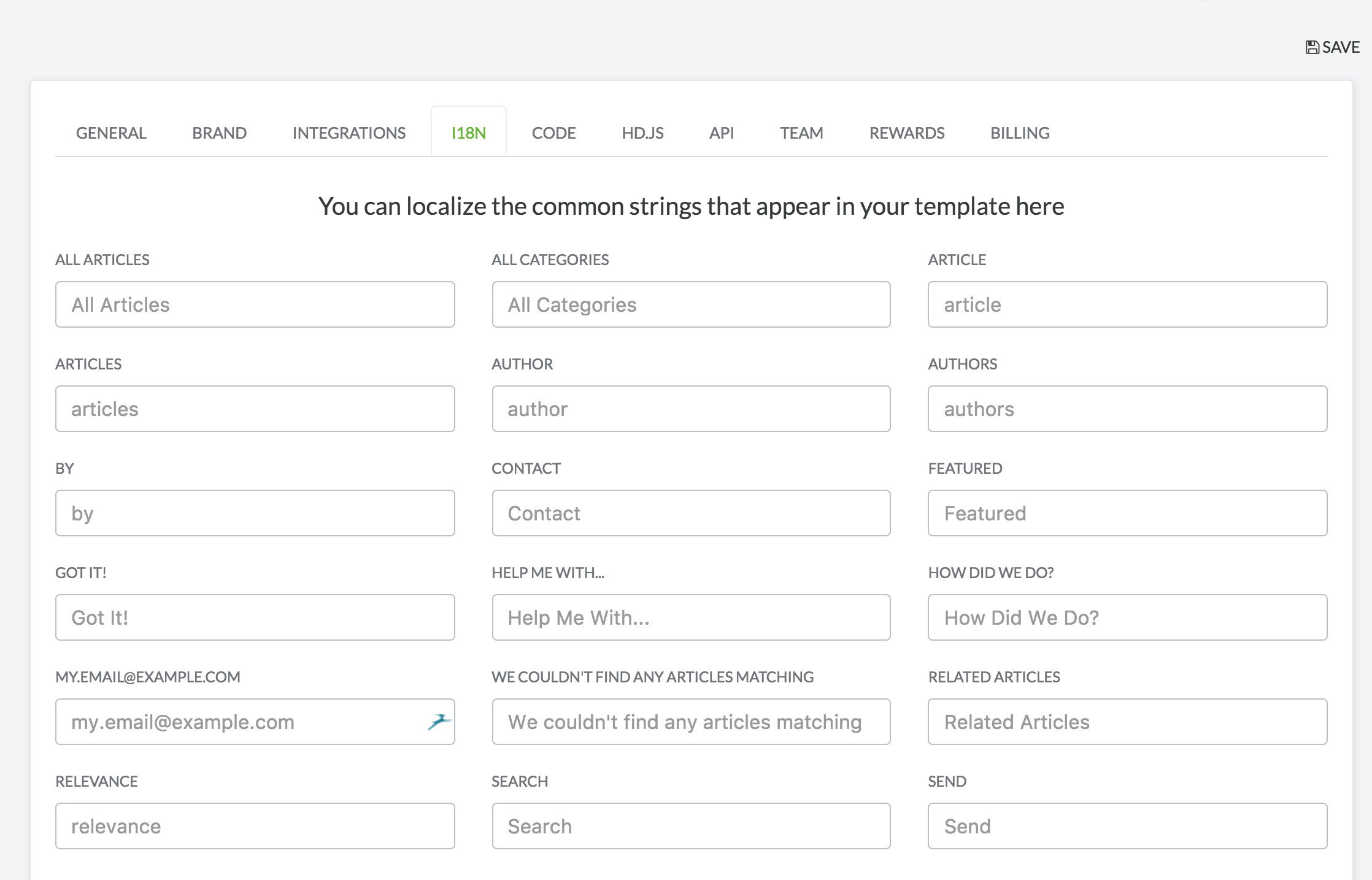Open the Brand tab
1372x880 pixels.
coord(219,133)
